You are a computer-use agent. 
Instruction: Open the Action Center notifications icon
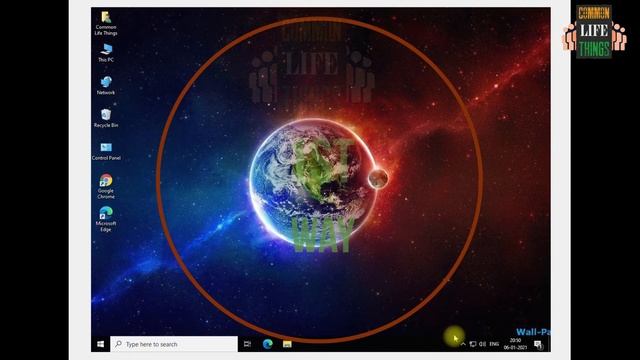click(538, 344)
